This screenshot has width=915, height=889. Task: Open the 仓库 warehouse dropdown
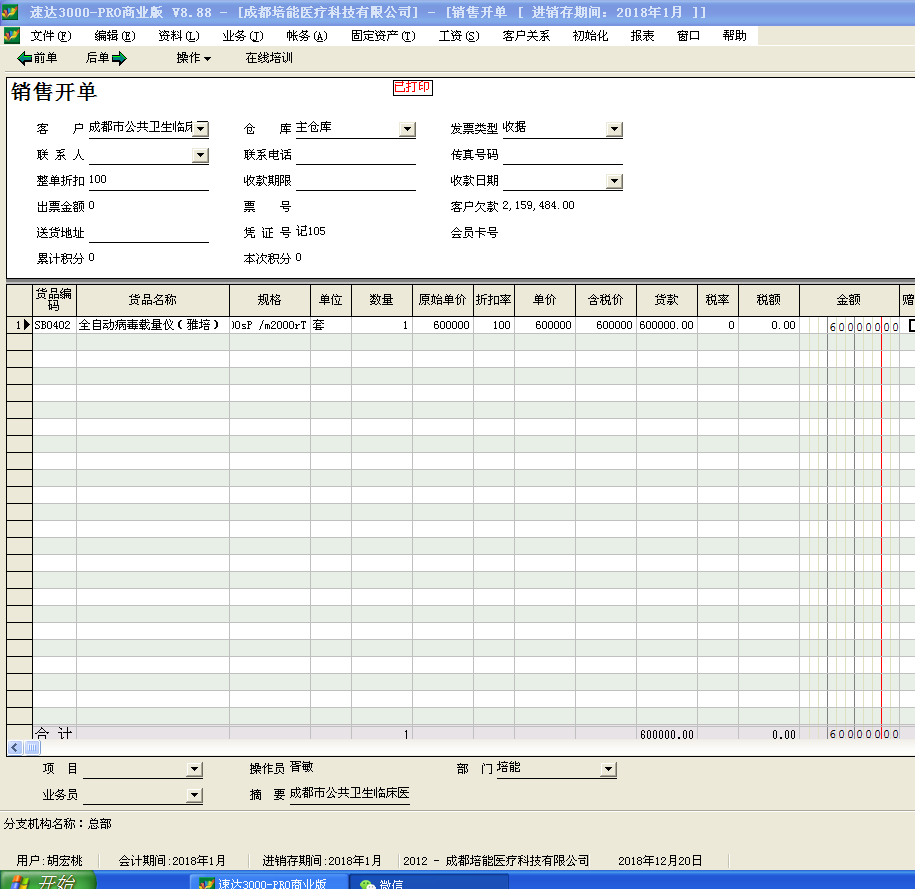407,129
